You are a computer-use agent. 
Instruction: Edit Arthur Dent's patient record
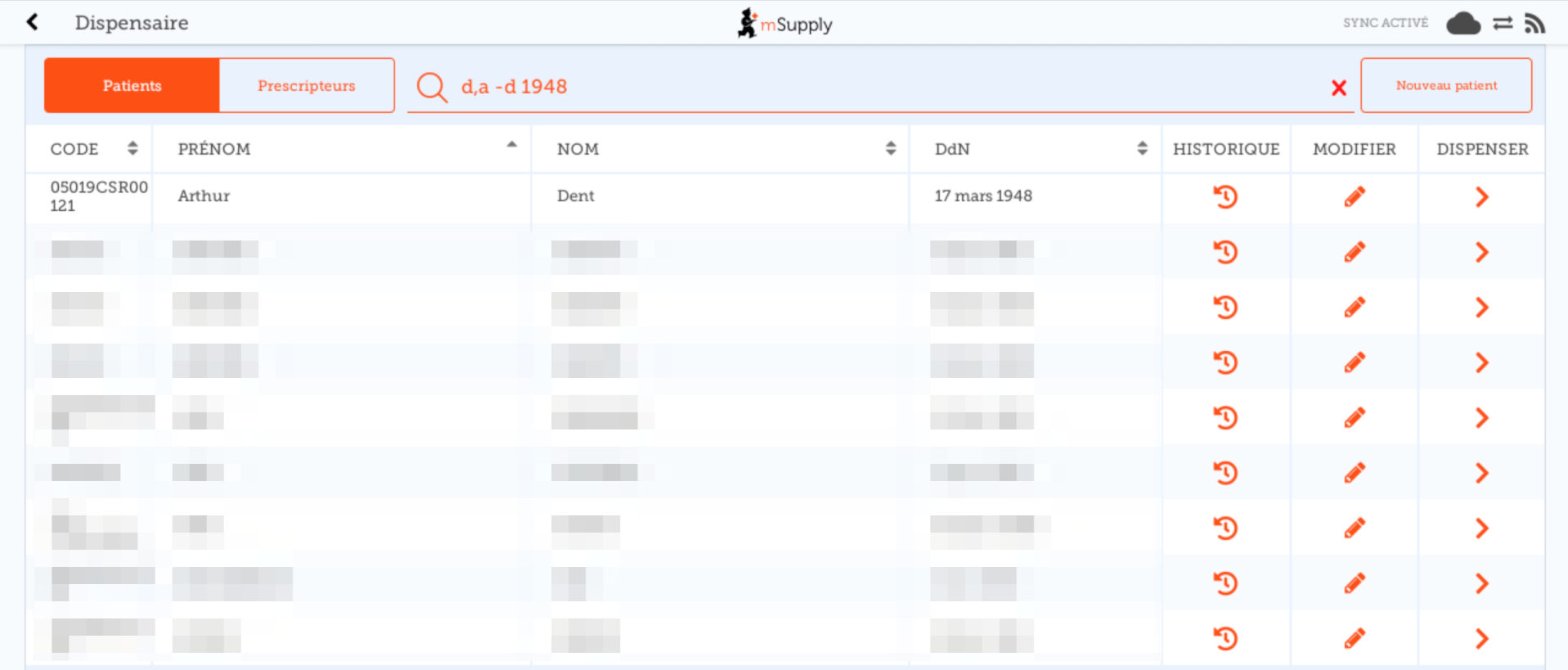point(1354,197)
